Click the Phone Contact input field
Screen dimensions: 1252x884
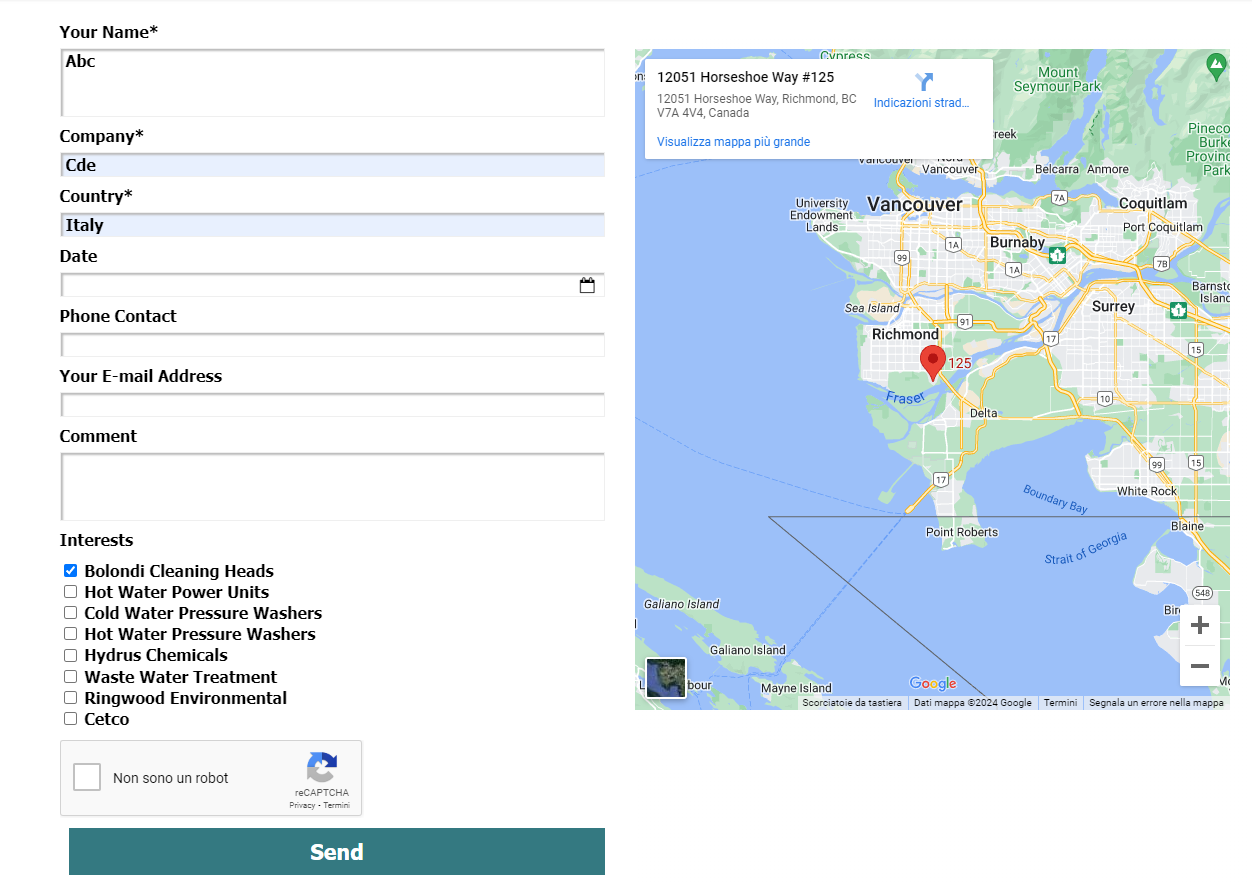pos(333,345)
